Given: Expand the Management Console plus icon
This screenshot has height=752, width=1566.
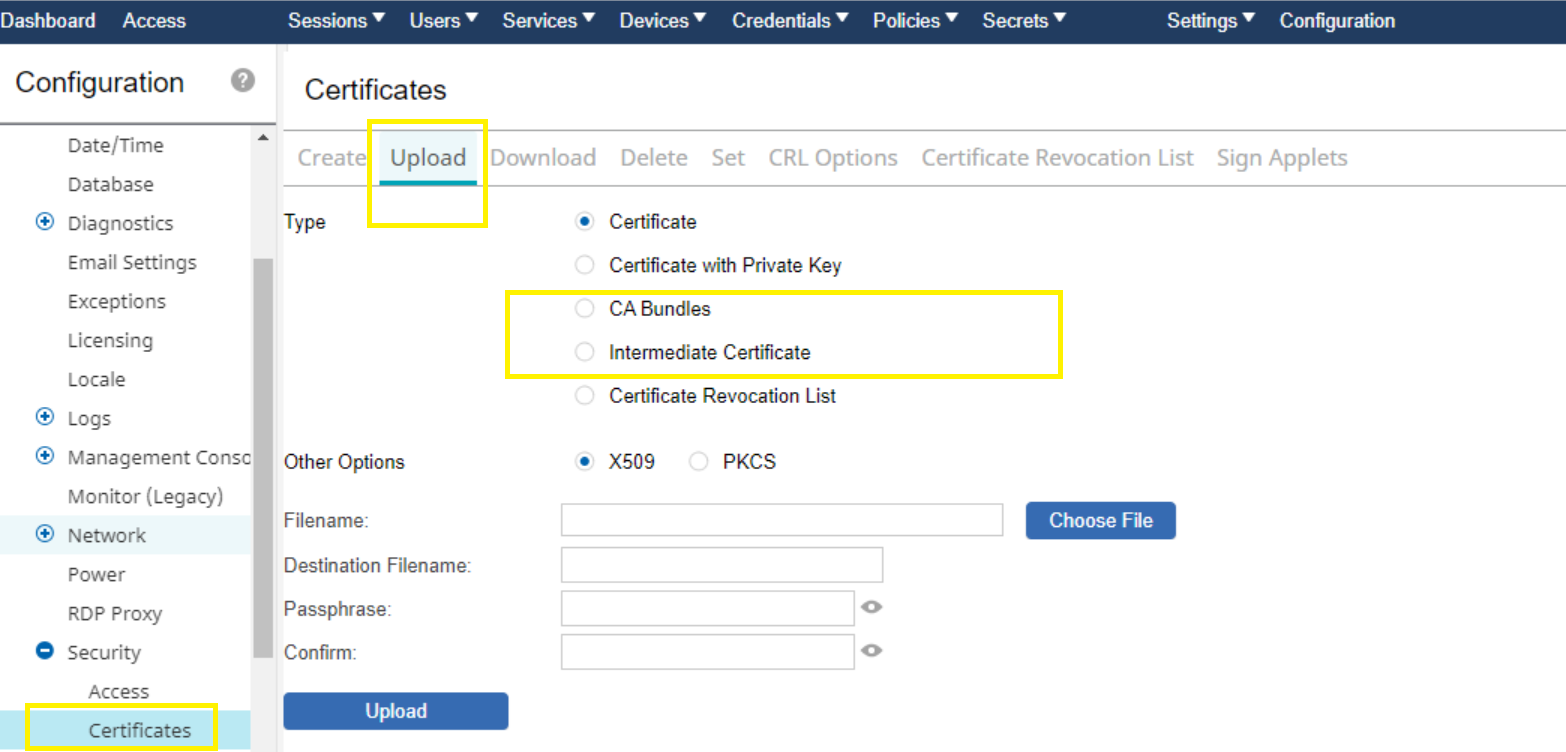Looking at the screenshot, I should coord(45,457).
